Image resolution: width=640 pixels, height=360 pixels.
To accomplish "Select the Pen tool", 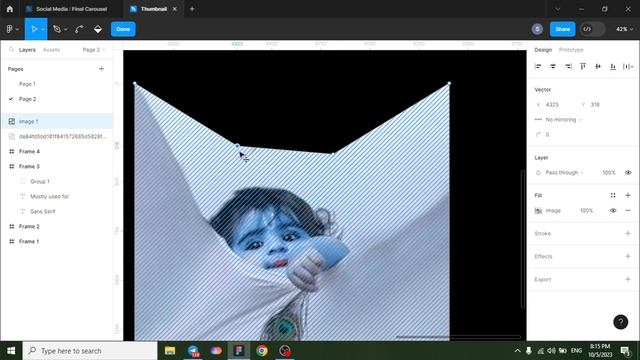I will click(57, 29).
